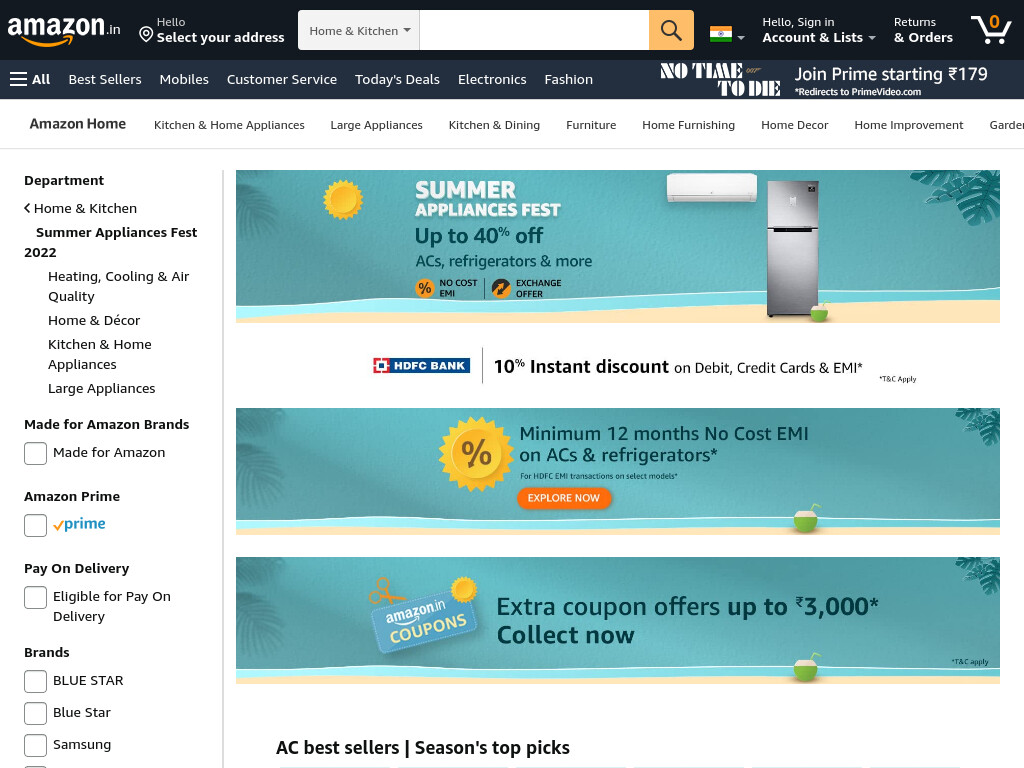Open the Today's Deals menu item
The width and height of the screenshot is (1024, 768).
point(397,79)
